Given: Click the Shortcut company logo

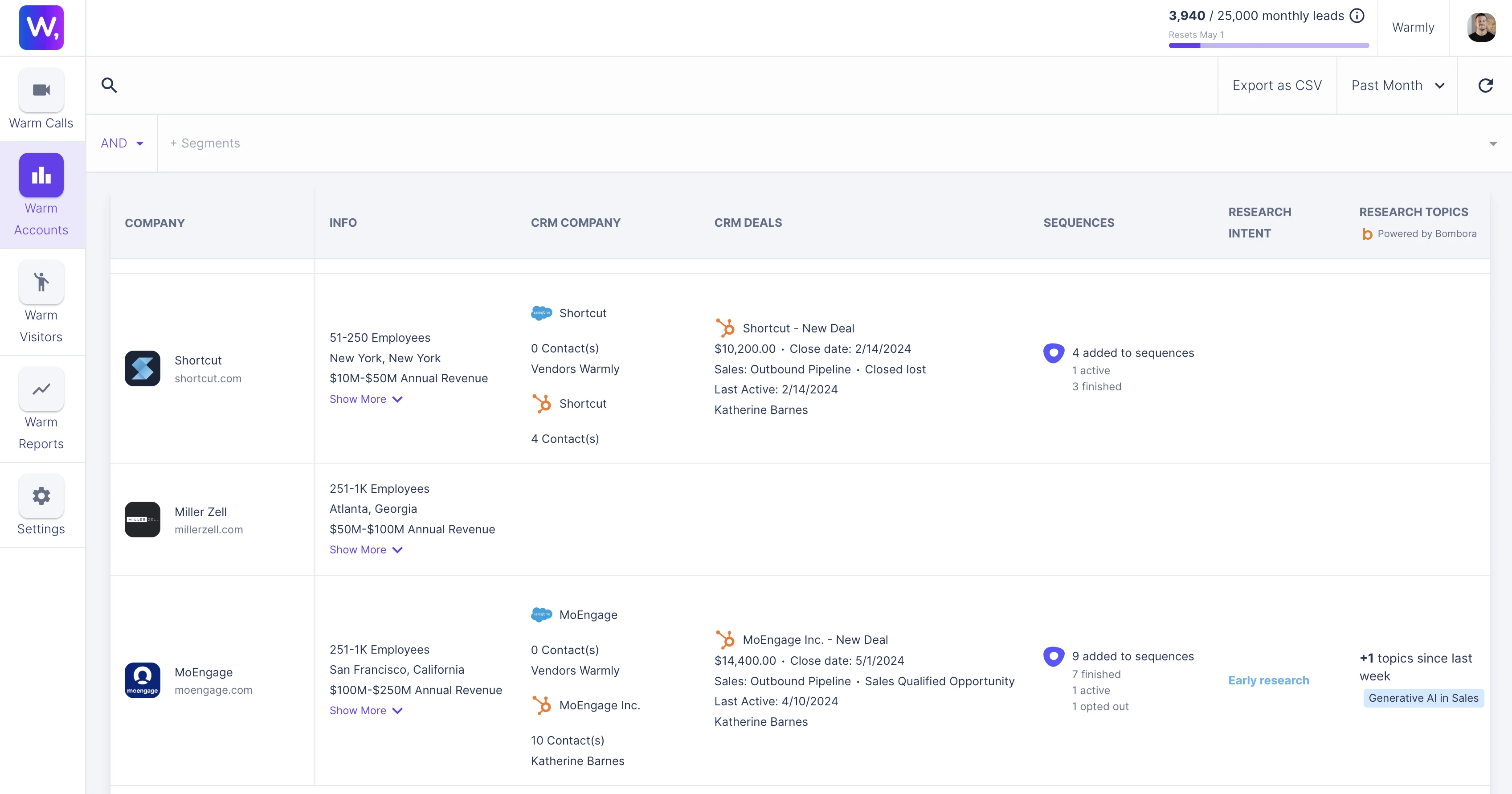Looking at the screenshot, I should tap(143, 368).
